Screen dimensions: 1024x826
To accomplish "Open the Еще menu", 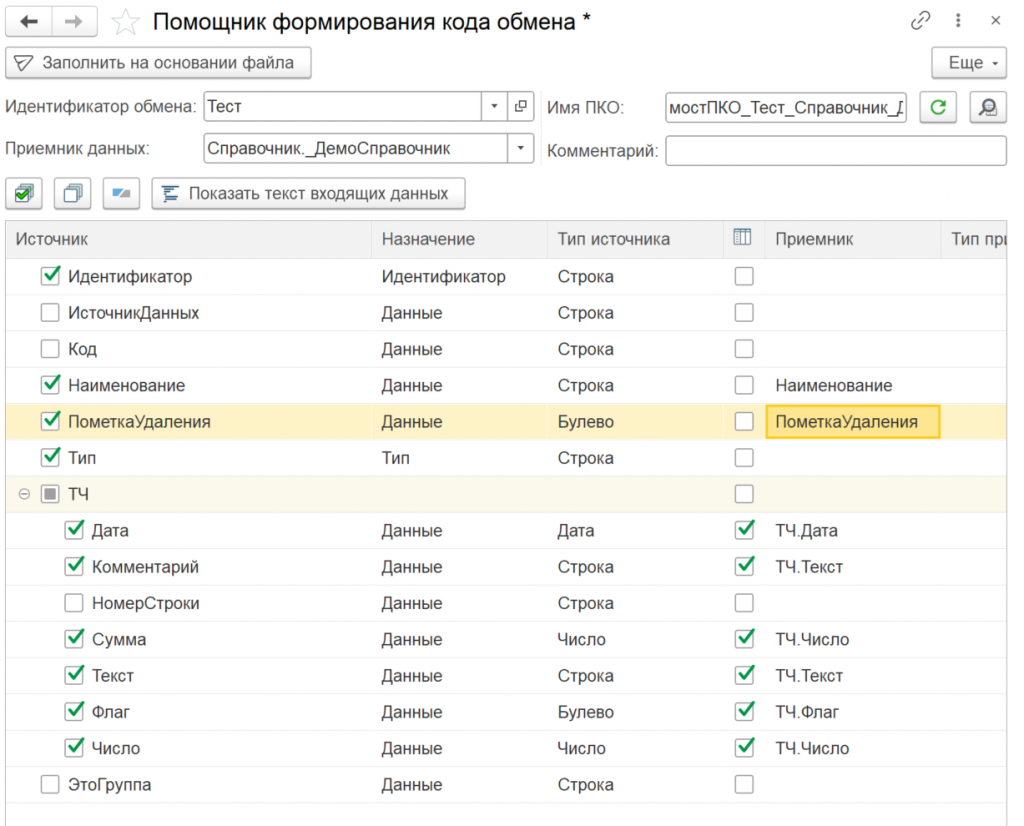I will pos(968,63).
